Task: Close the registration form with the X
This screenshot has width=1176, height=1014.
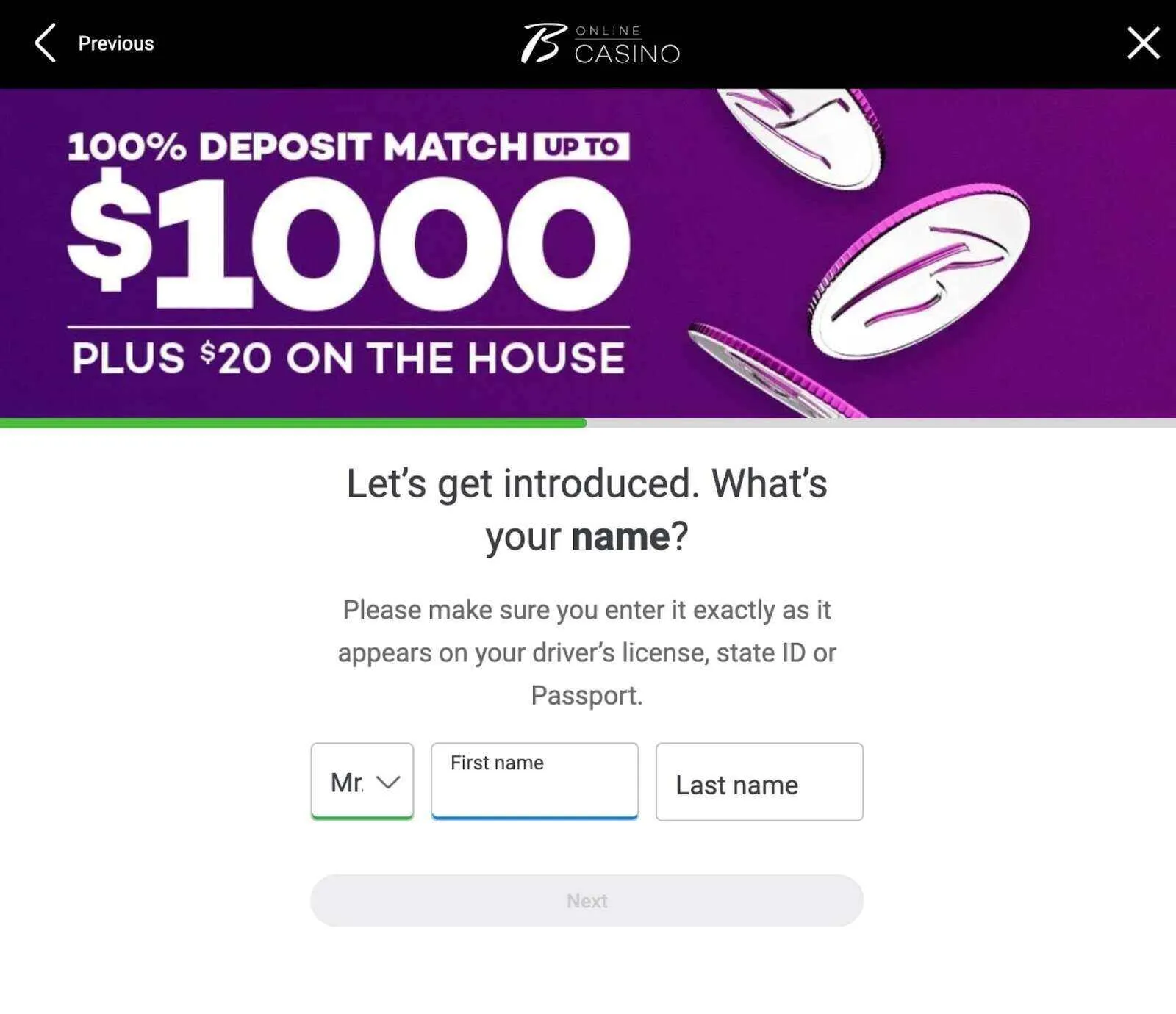Action: coord(1143,43)
